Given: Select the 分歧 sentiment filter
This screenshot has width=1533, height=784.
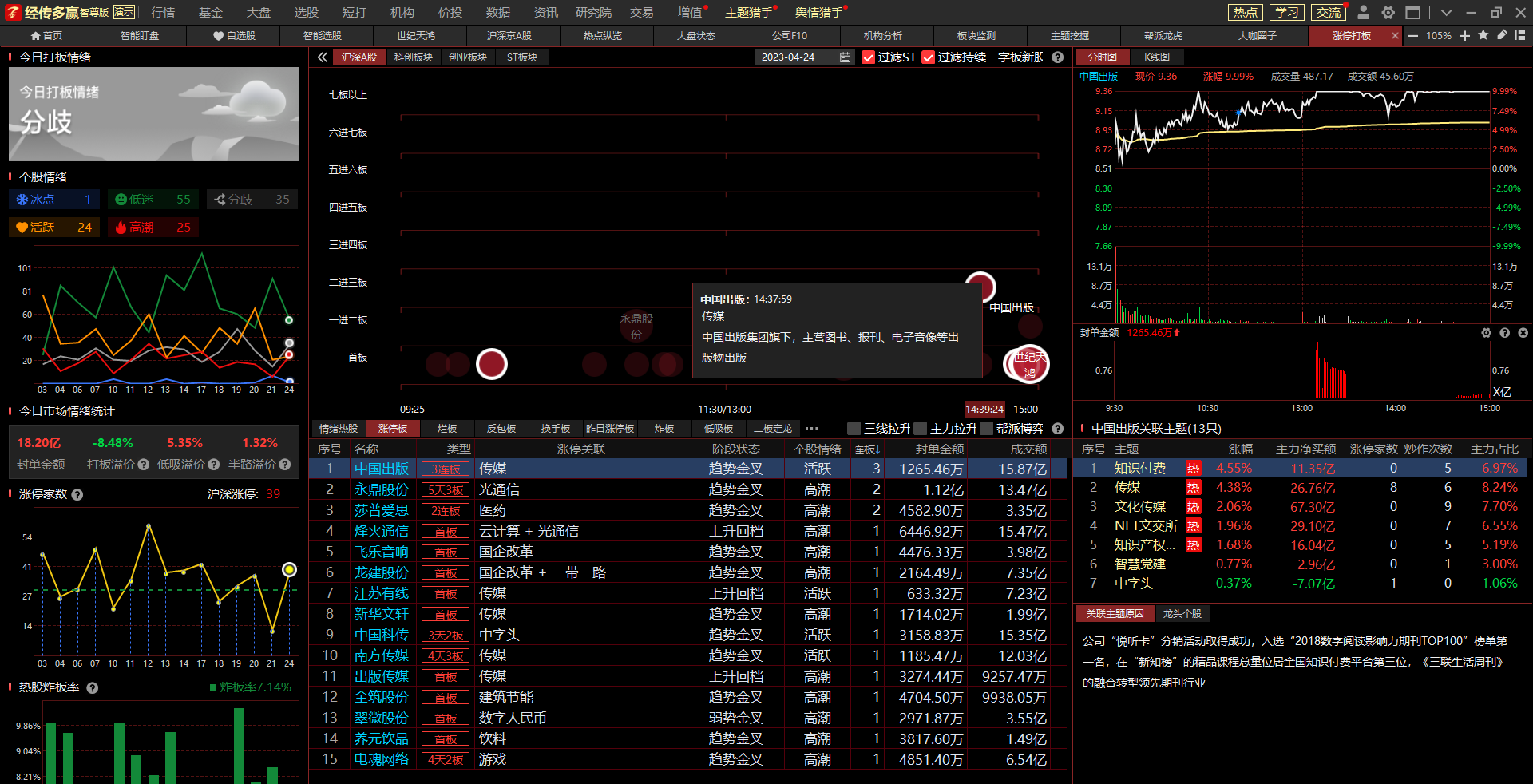Looking at the screenshot, I should pos(252,200).
